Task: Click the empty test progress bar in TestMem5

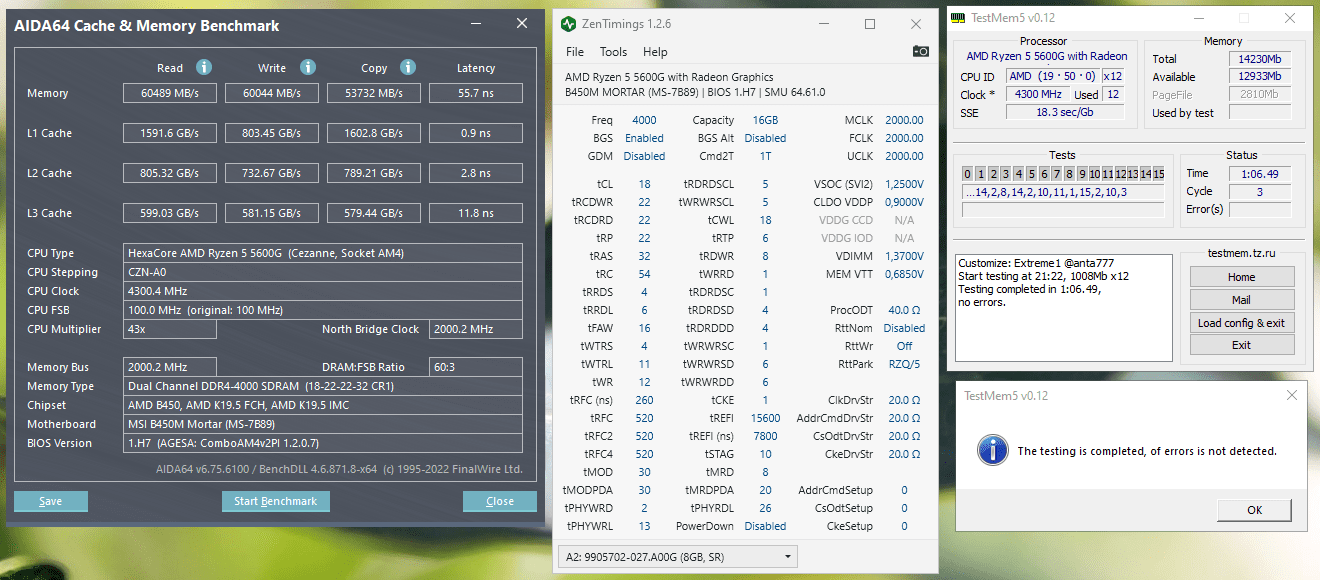Action: tap(1063, 210)
